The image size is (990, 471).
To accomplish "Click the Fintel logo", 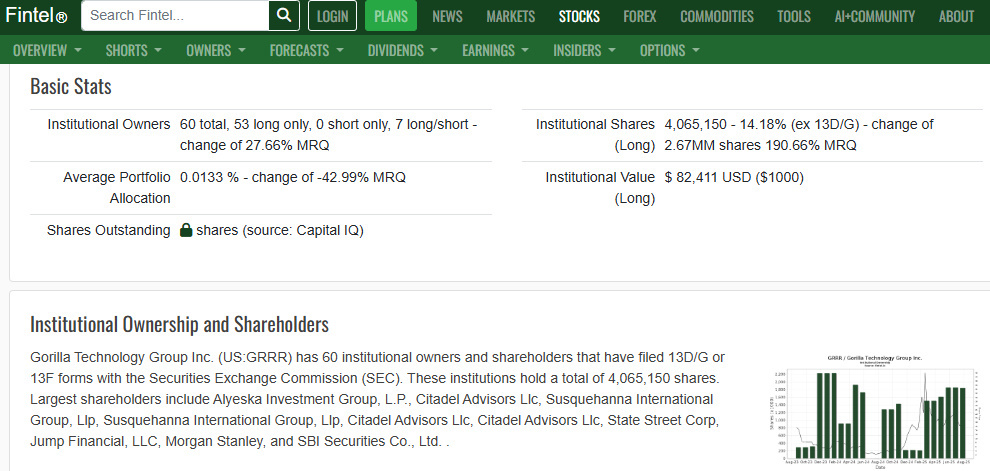I will coord(36,15).
